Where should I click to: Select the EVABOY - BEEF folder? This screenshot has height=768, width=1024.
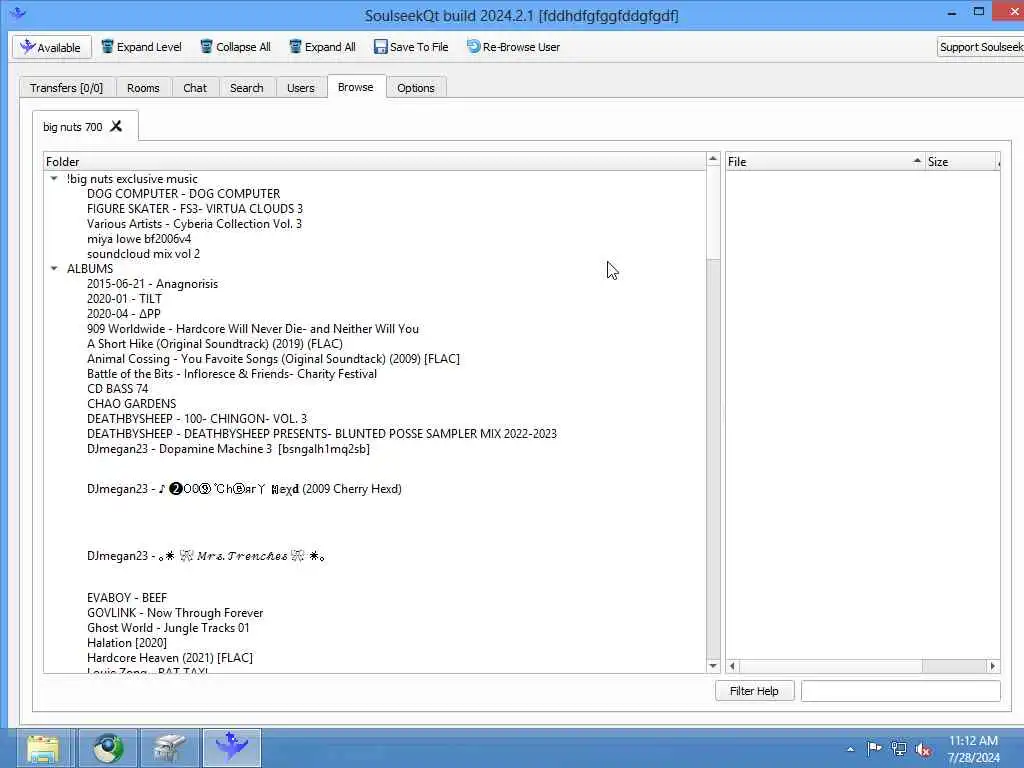[x=127, y=598]
